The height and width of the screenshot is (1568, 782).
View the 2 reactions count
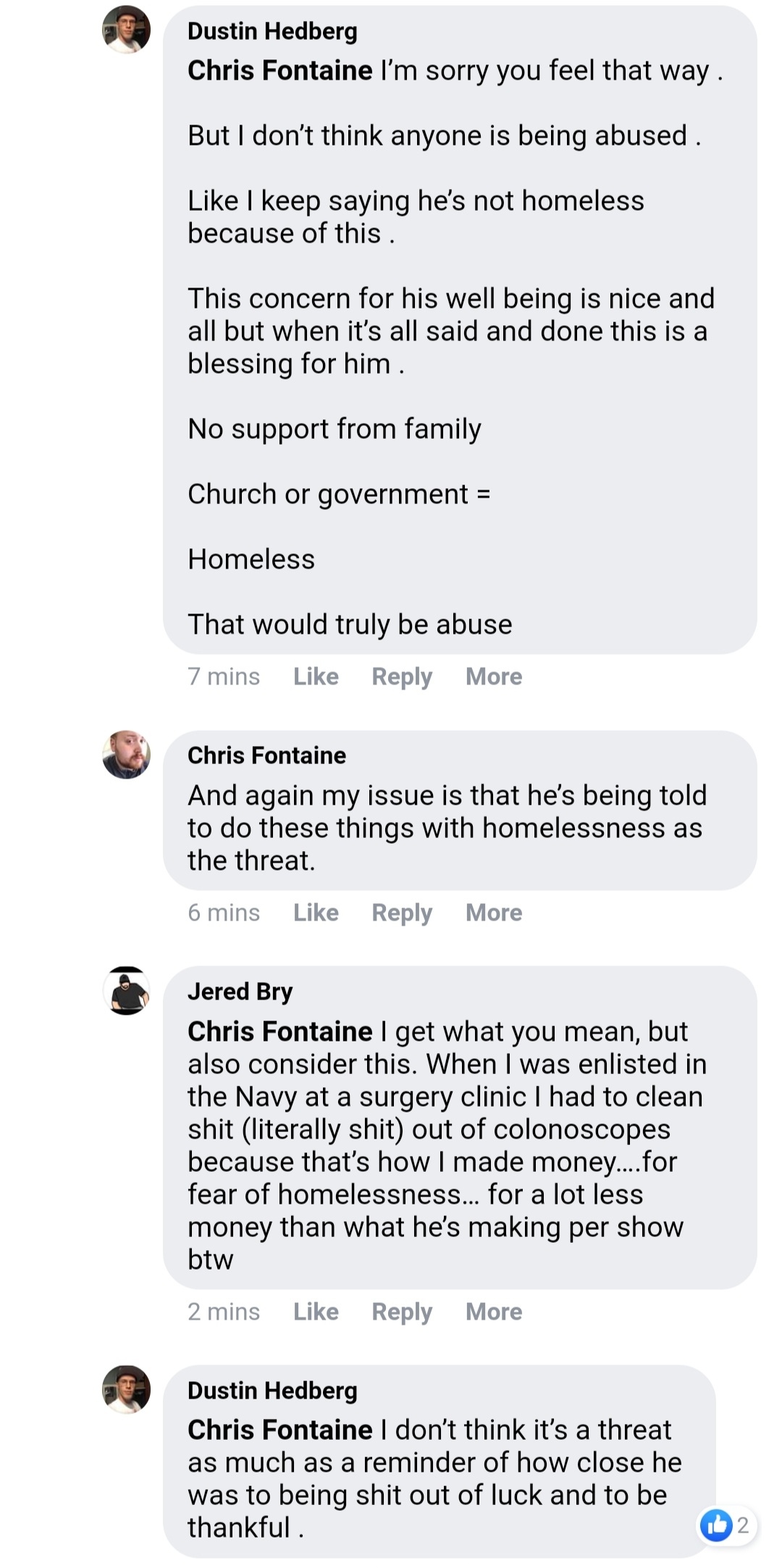coord(743,1525)
